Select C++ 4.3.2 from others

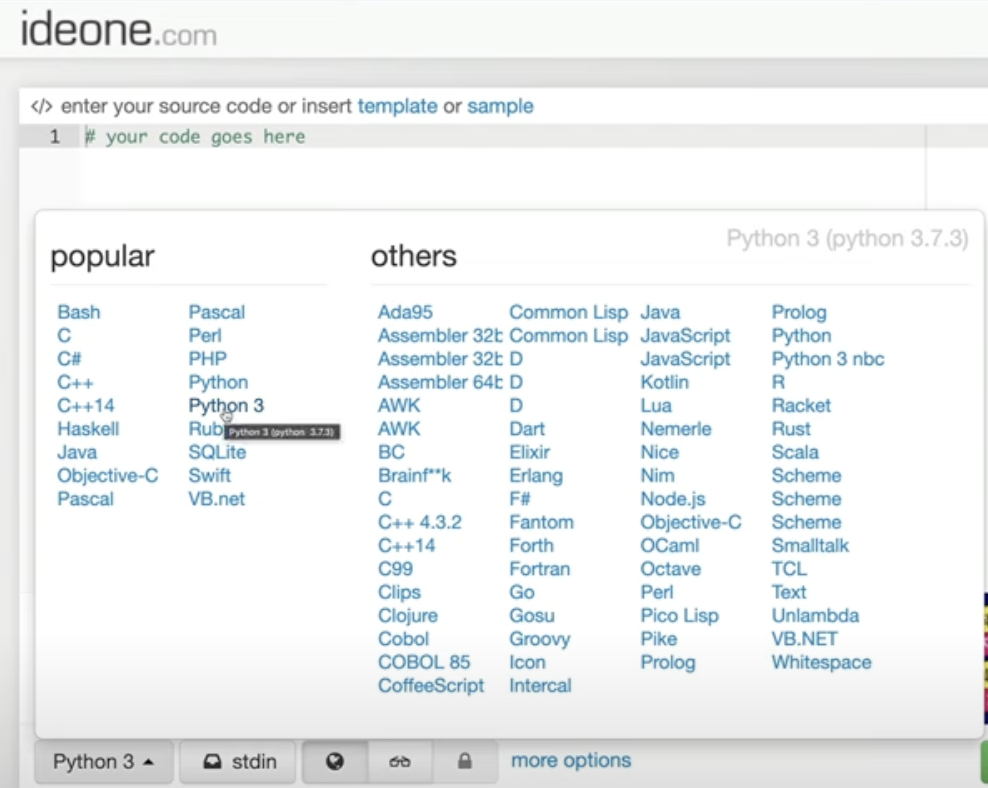coord(419,522)
